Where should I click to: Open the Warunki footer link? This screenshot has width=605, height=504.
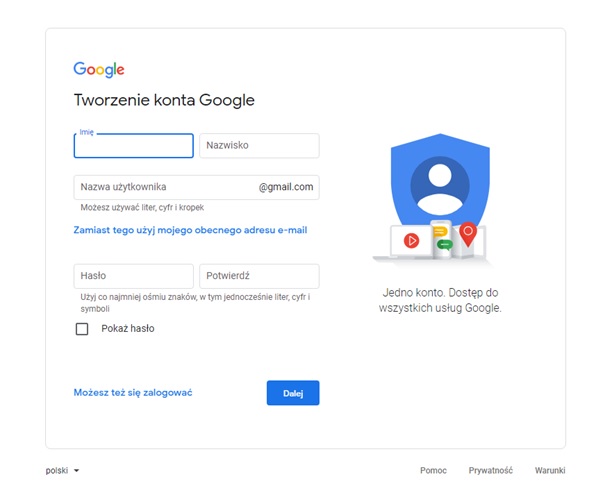pyautogui.click(x=550, y=470)
